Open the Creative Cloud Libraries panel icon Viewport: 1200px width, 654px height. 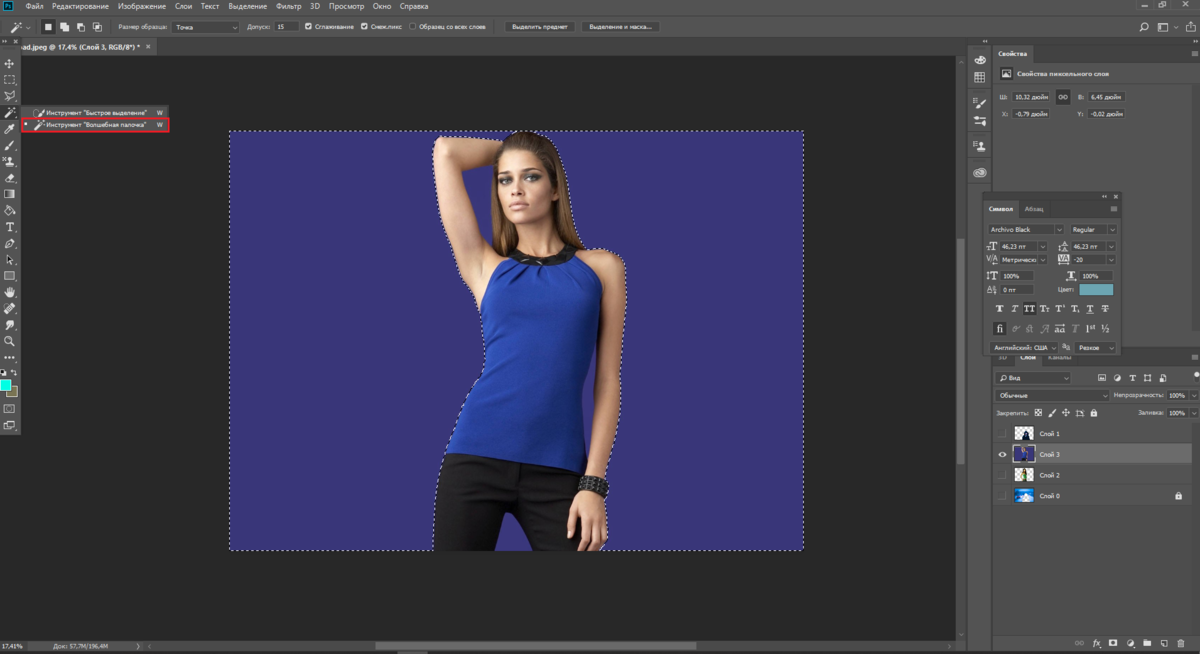coord(979,173)
